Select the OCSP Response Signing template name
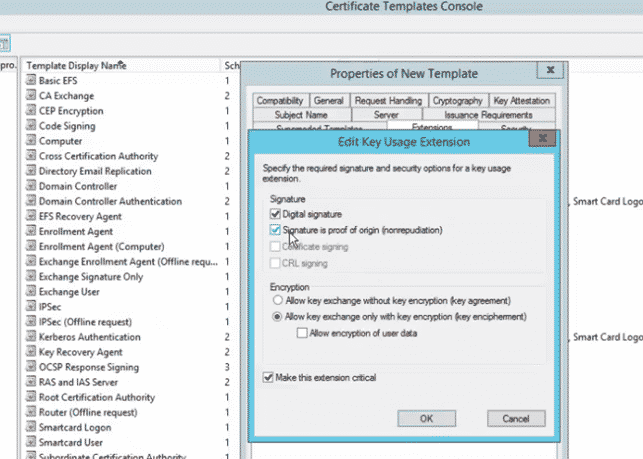The image size is (643, 459). pyautogui.click(x=89, y=367)
